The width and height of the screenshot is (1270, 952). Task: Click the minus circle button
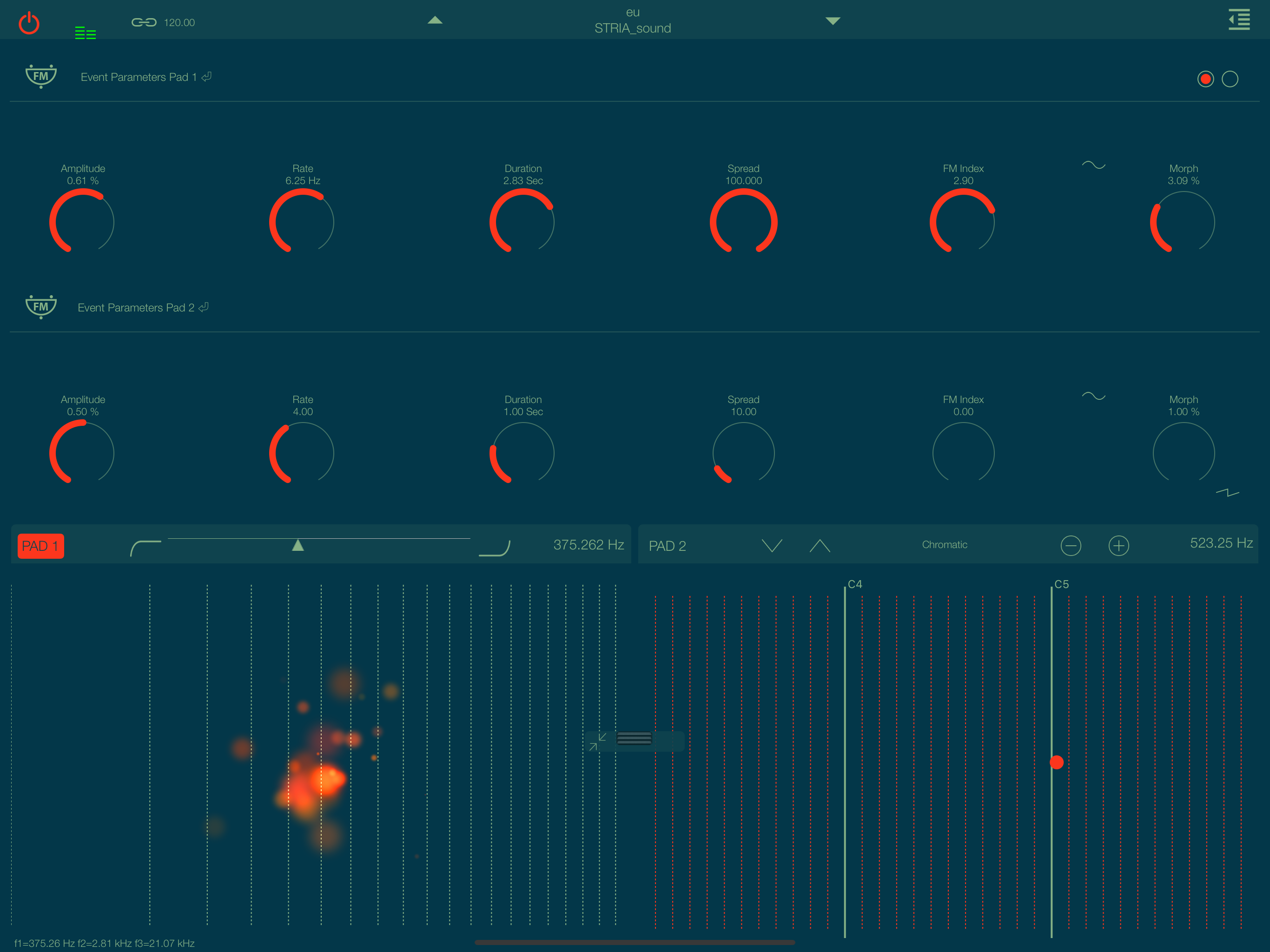click(x=1070, y=545)
